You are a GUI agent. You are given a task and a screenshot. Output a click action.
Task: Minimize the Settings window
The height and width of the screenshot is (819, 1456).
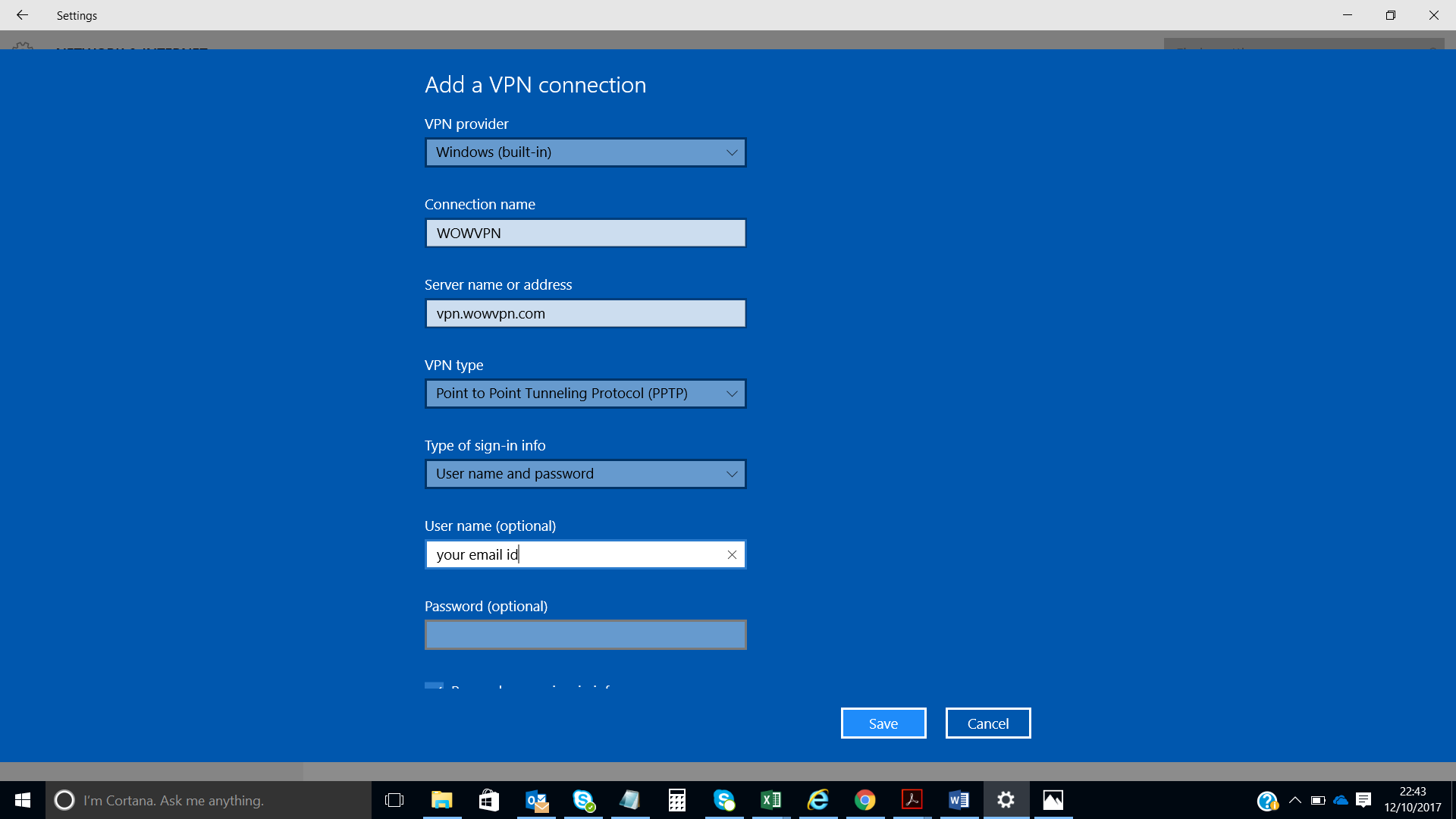(1348, 15)
